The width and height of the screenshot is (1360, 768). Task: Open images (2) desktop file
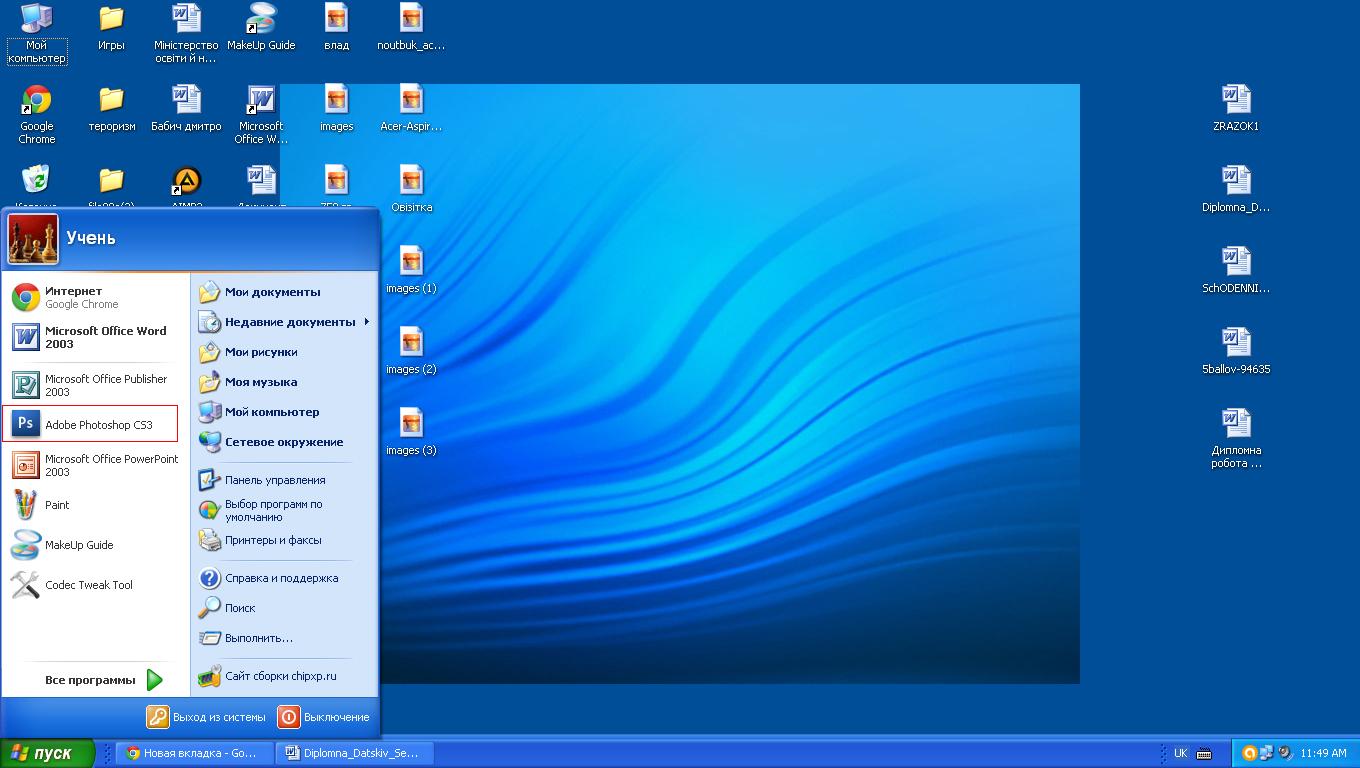point(411,352)
